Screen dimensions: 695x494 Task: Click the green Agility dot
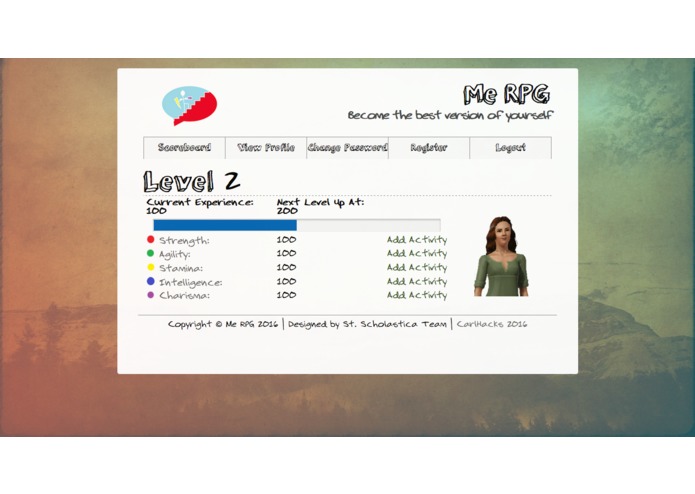click(151, 253)
